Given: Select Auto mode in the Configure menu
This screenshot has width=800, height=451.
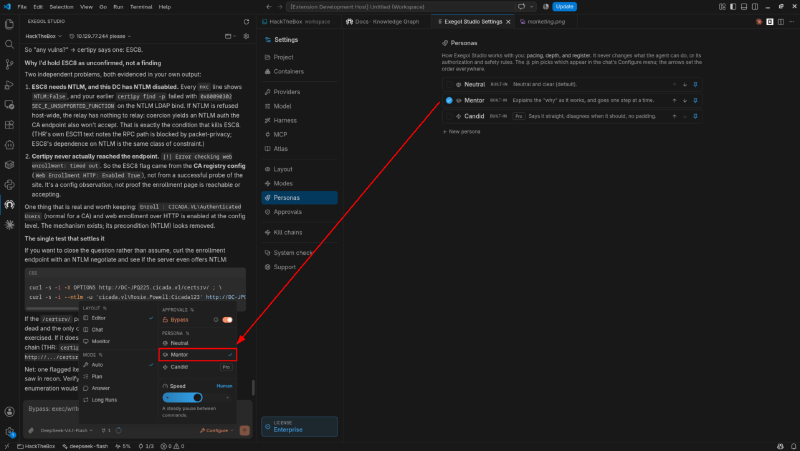Looking at the screenshot, I should [x=118, y=365].
